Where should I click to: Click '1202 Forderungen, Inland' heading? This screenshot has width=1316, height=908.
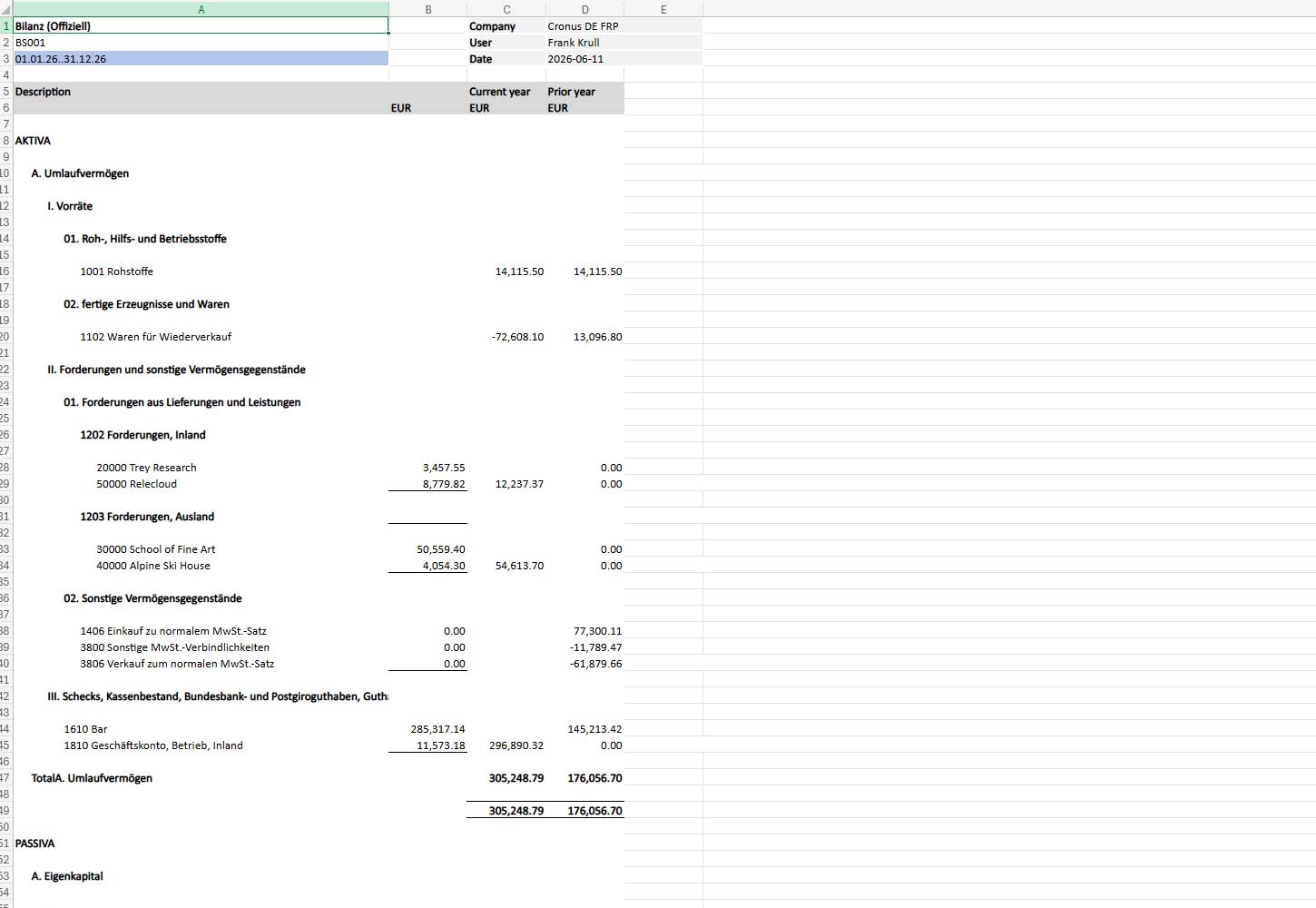click(142, 435)
